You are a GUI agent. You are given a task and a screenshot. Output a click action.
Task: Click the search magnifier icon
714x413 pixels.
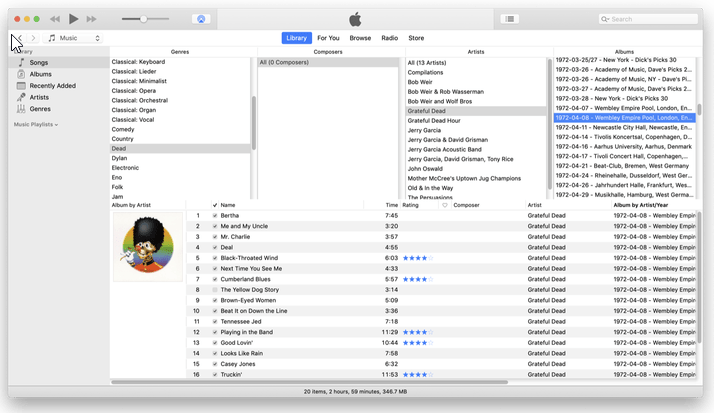605,19
